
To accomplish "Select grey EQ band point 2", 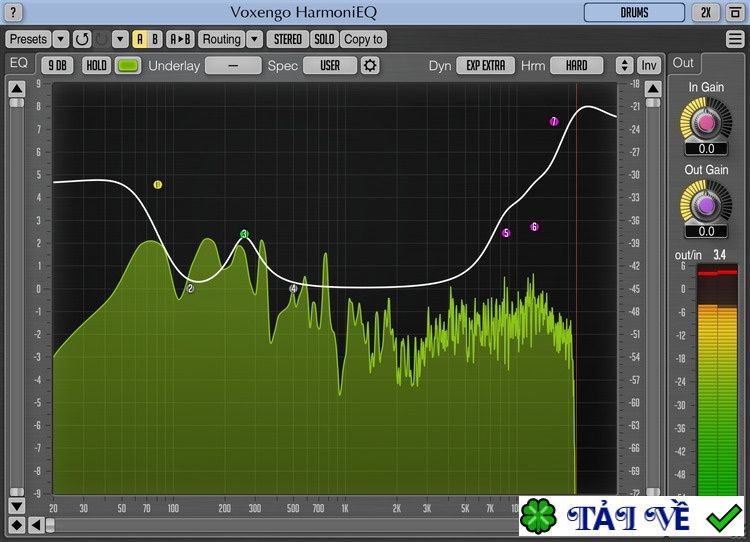I will coord(190,288).
